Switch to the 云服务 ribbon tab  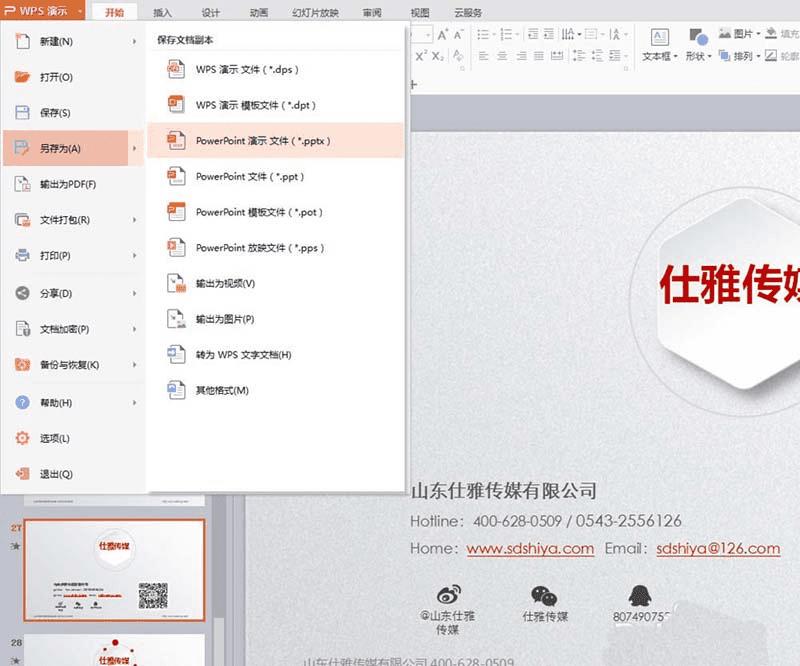468,13
